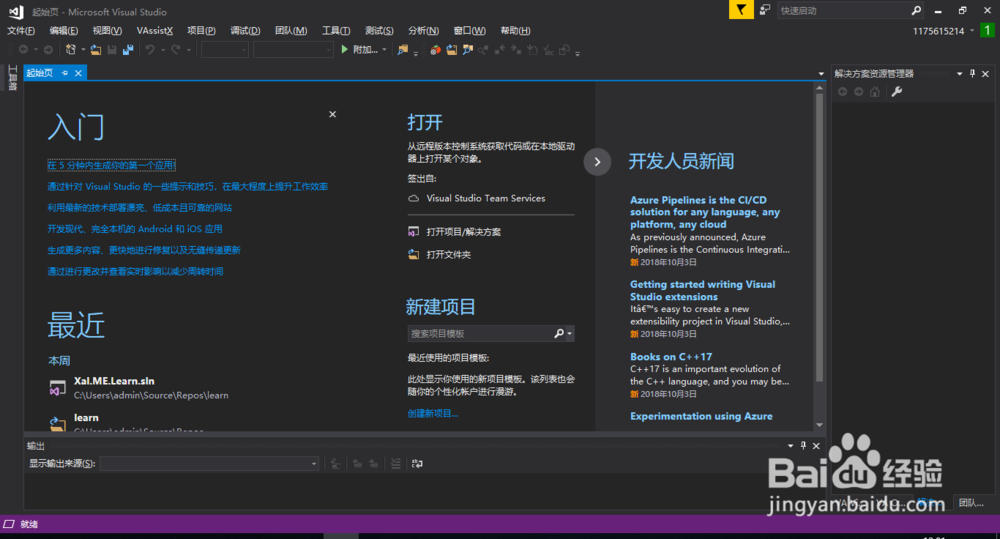This screenshot has width=1000, height=539.
Task: Toggle auto-hide pin of Output panel
Action: coord(803,445)
